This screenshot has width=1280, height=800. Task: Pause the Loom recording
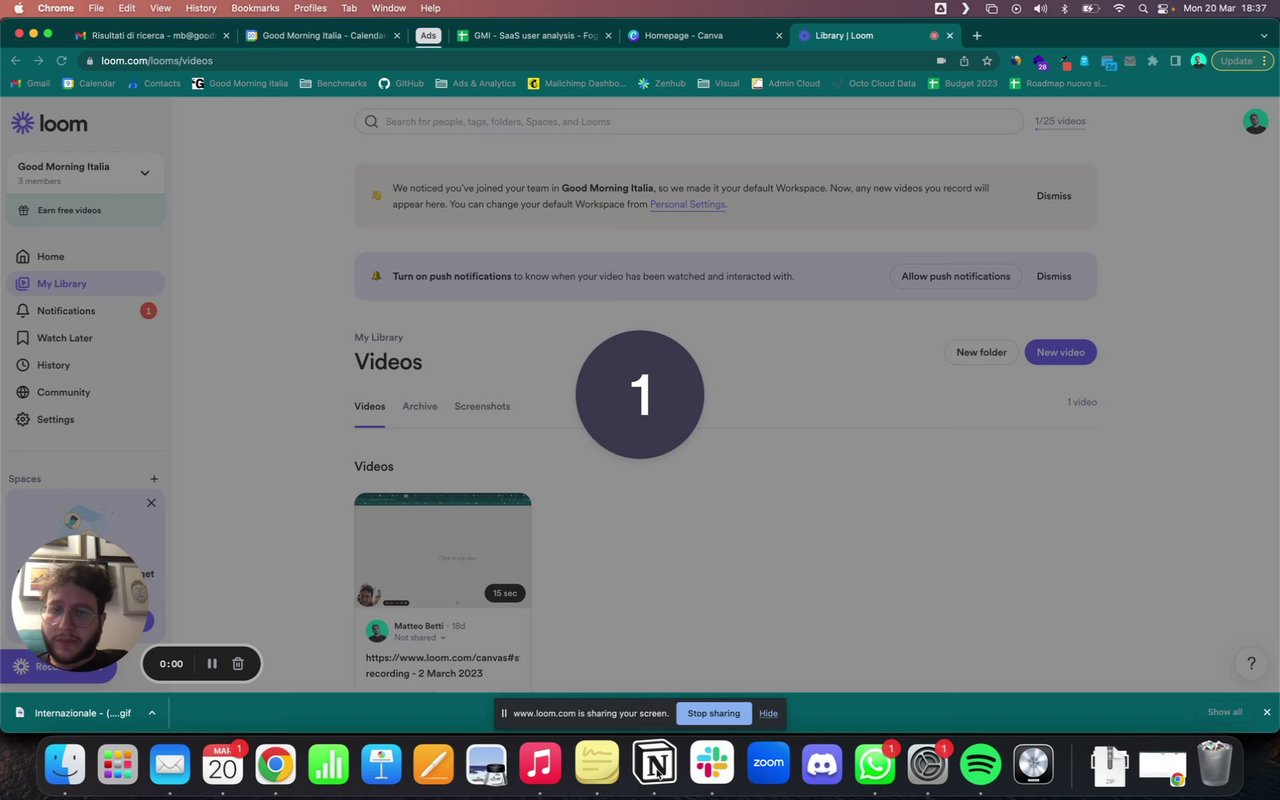coord(212,663)
